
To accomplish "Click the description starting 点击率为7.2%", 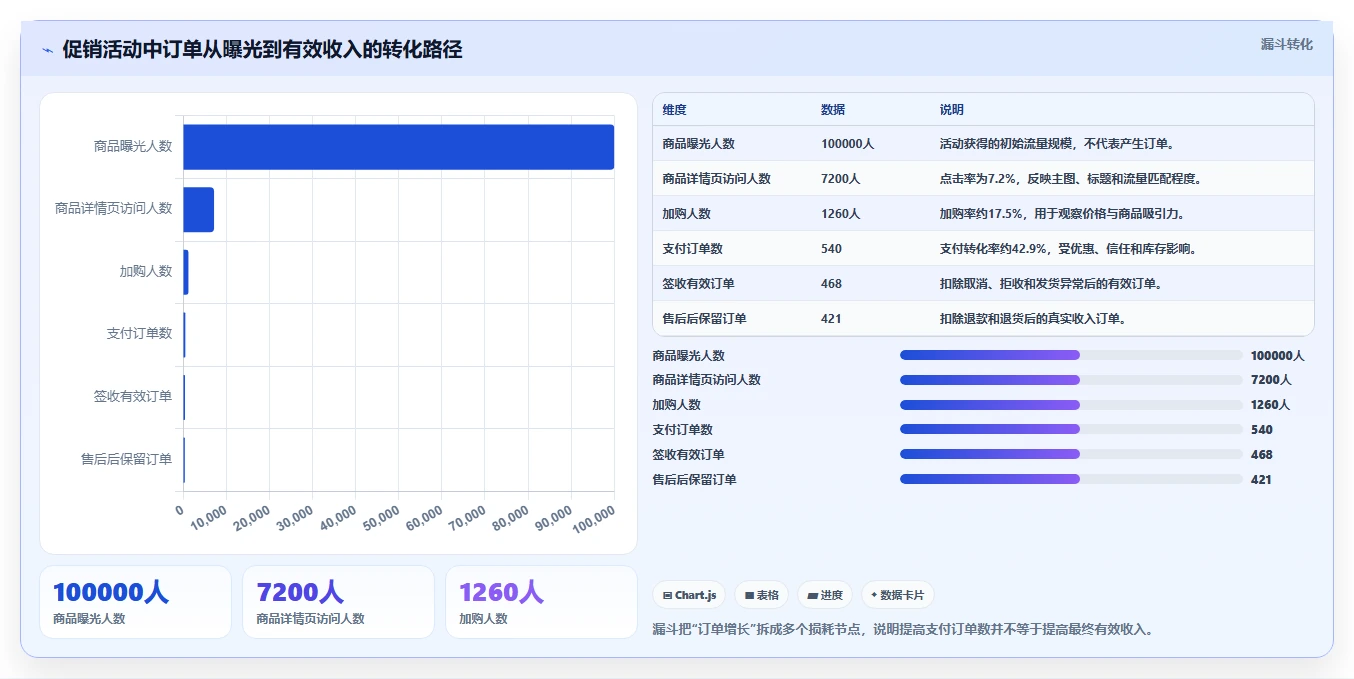I will tap(1070, 179).
